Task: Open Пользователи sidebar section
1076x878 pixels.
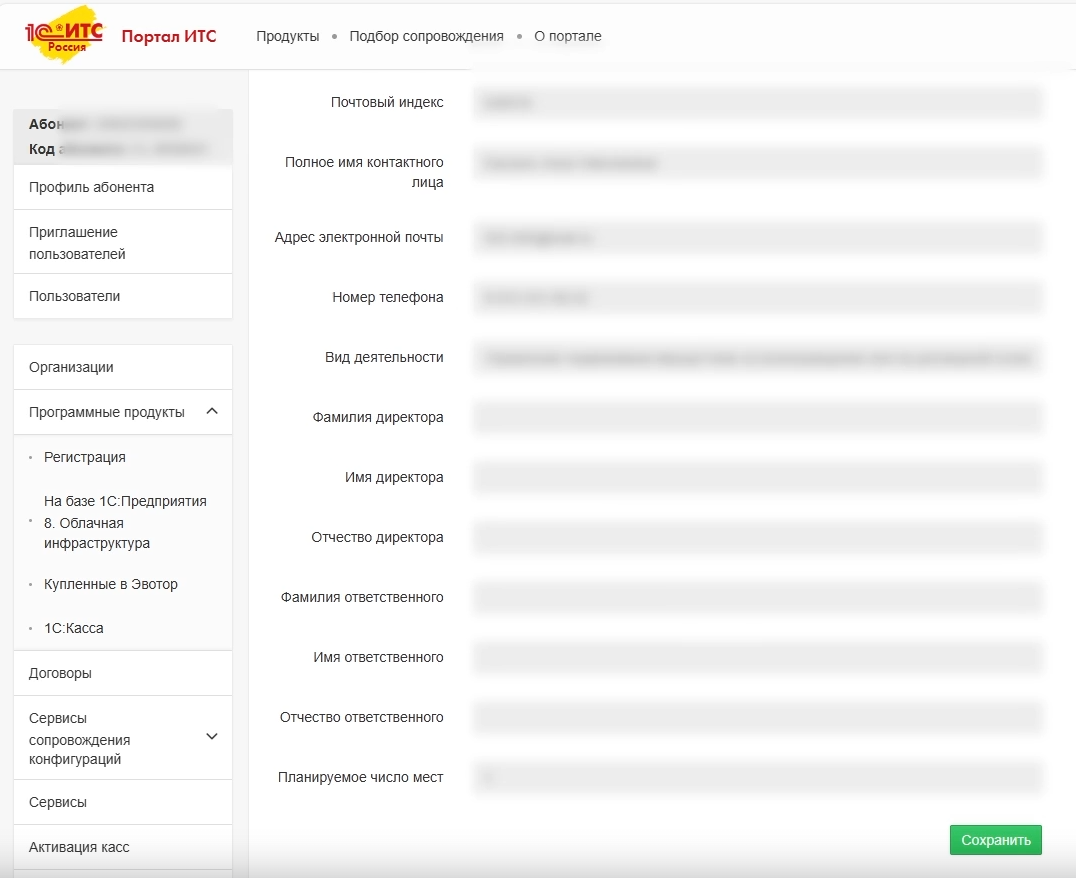Action: pyautogui.click(x=74, y=296)
